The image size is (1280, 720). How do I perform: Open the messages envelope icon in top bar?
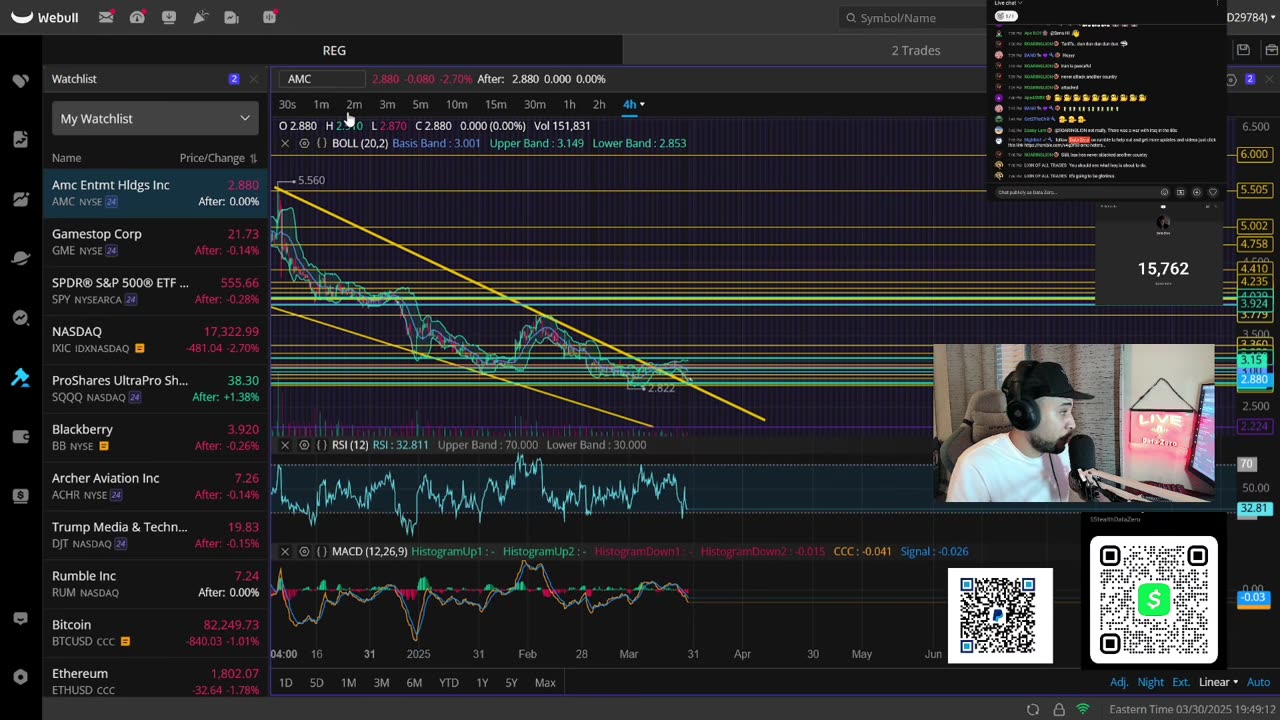pos(106,17)
